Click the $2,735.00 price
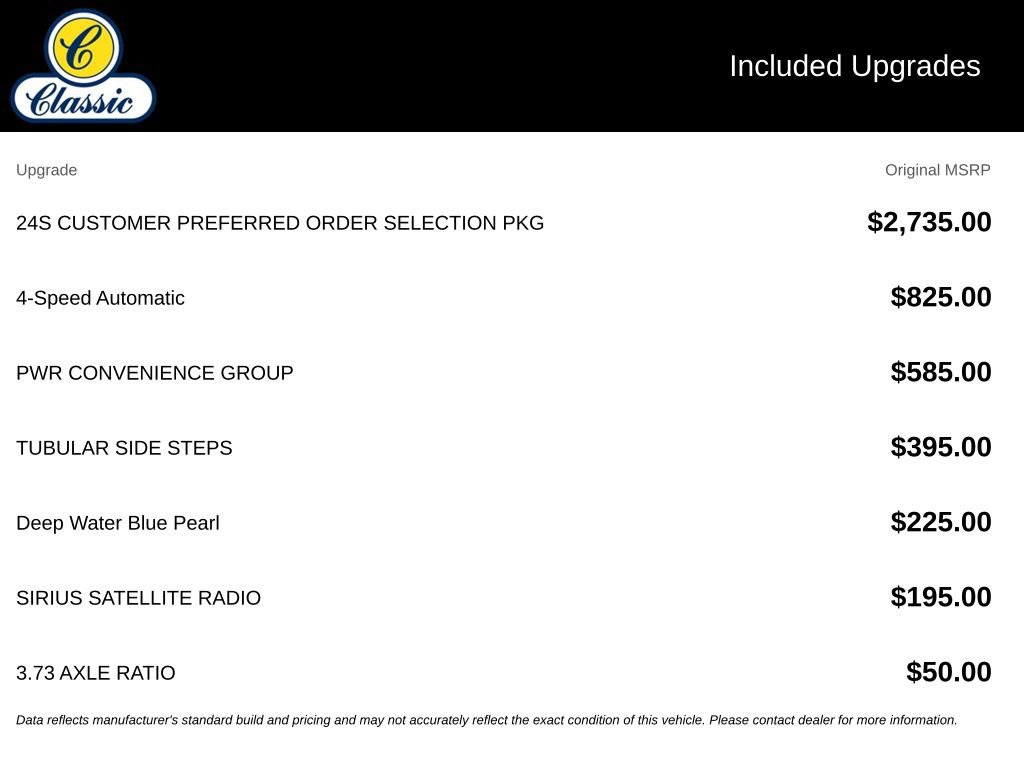The width and height of the screenshot is (1024, 768). coord(929,222)
